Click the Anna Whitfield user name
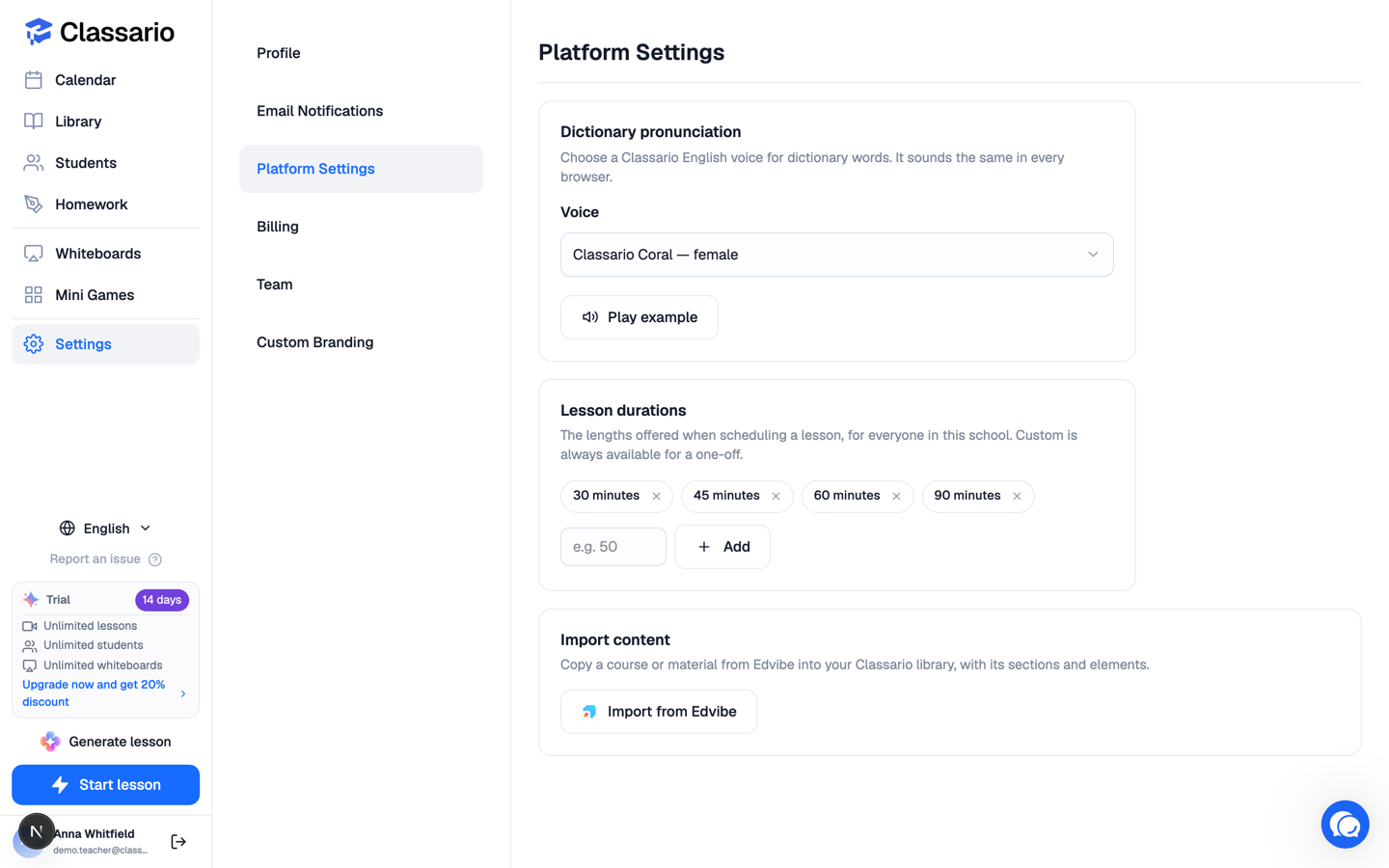The image size is (1389, 868). point(95,834)
